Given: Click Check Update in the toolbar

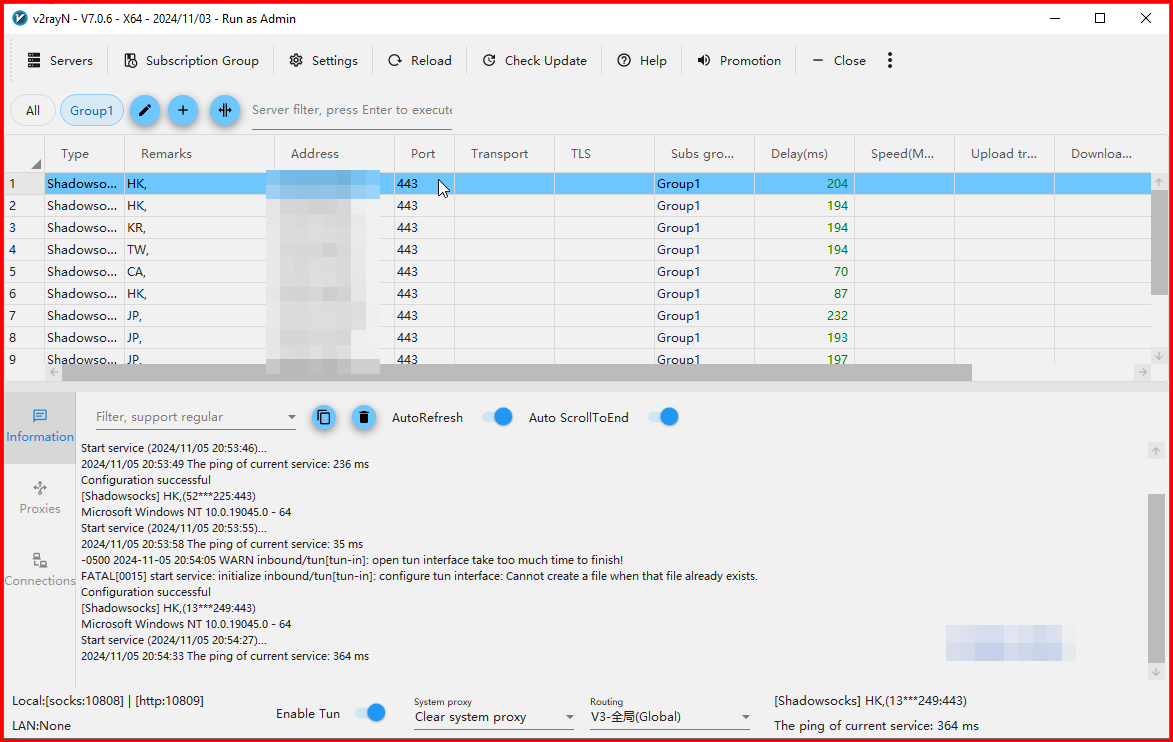Looking at the screenshot, I should point(534,61).
